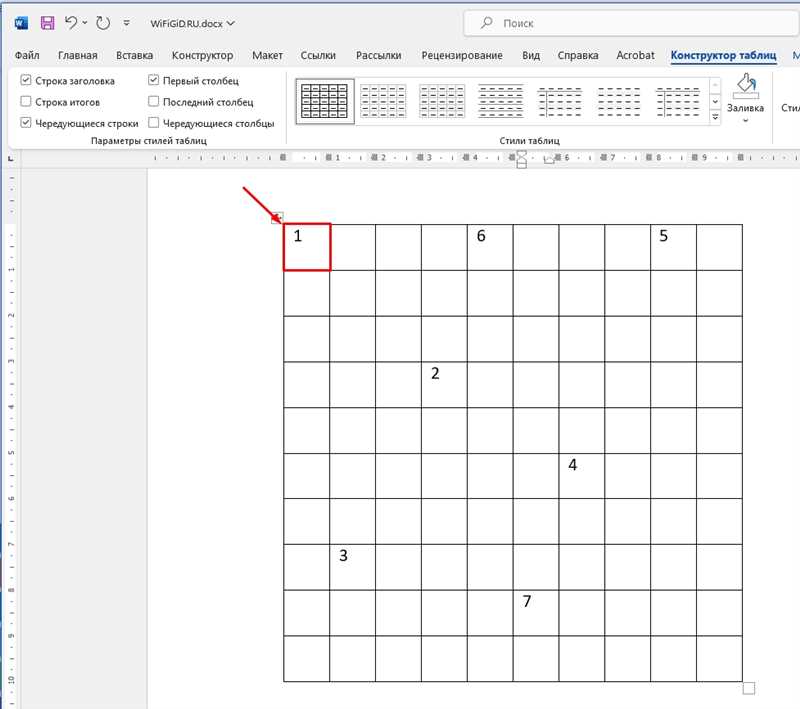
Task: Open the Вид tab
Action: pyautogui.click(x=531, y=55)
